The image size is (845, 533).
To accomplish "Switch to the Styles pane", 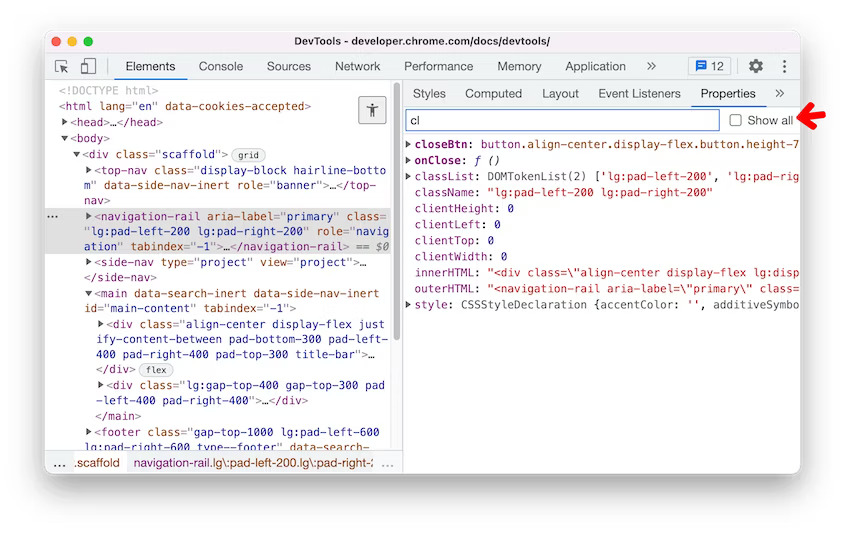I will 429,94.
